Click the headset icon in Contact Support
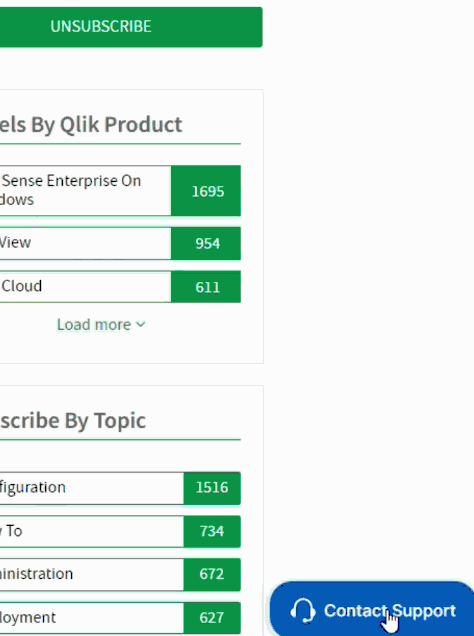The height and width of the screenshot is (636, 474). point(302,610)
